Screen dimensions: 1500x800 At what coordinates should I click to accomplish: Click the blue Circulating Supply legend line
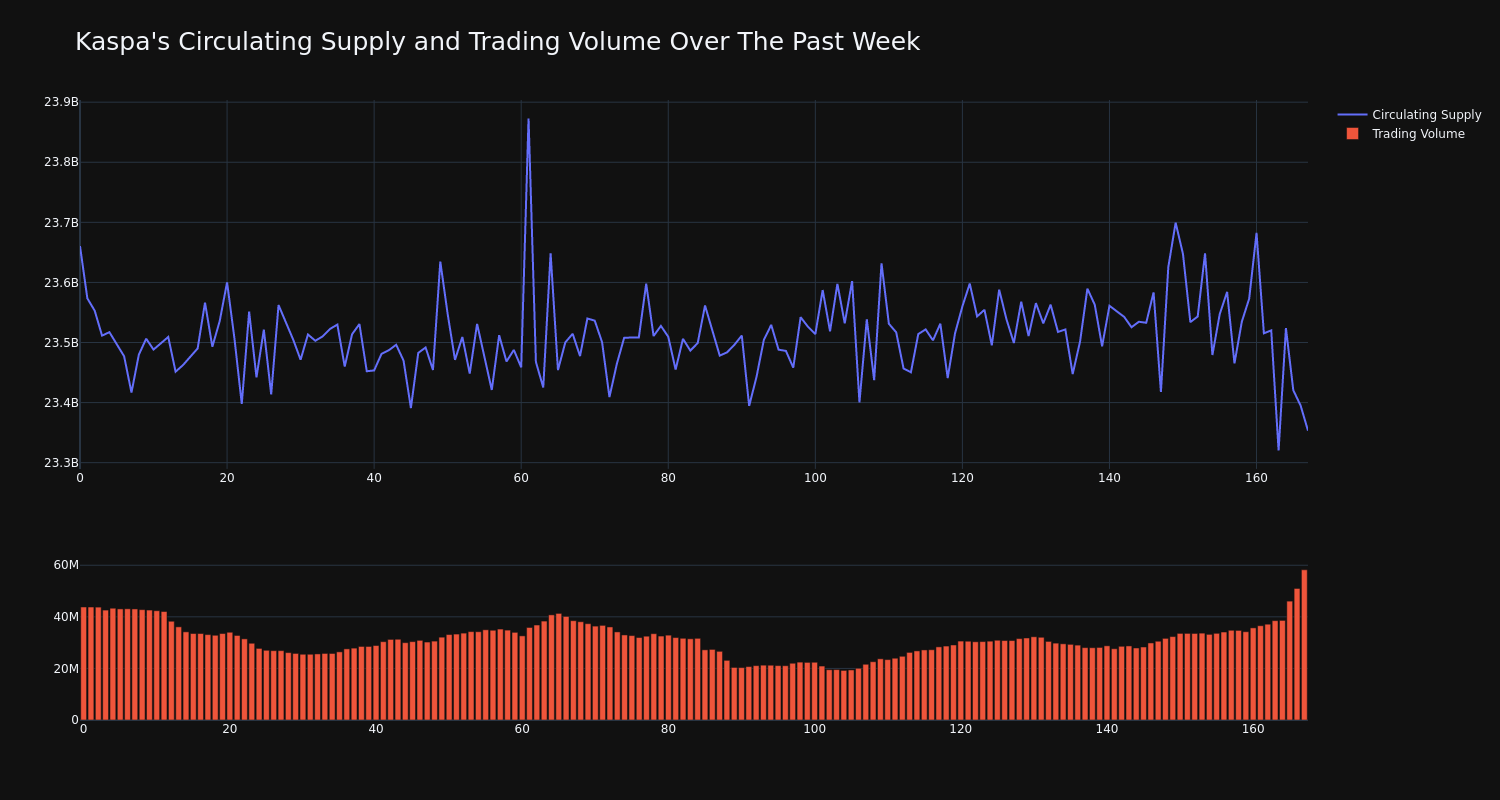pos(1352,115)
